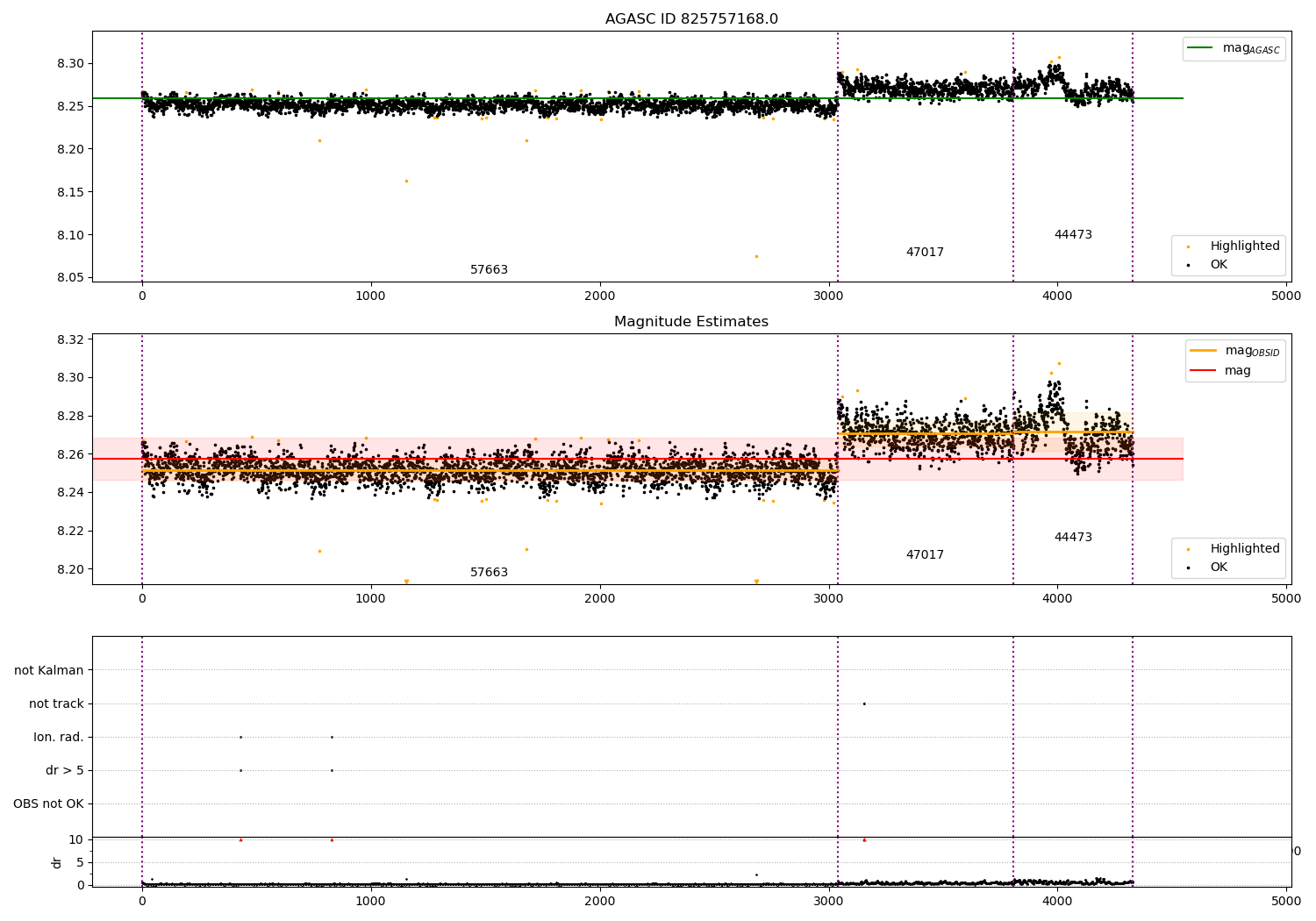This screenshot has width=1316, height=921.
Task: Click the 'dr > 5' axis label
Action: coord(65,770)
